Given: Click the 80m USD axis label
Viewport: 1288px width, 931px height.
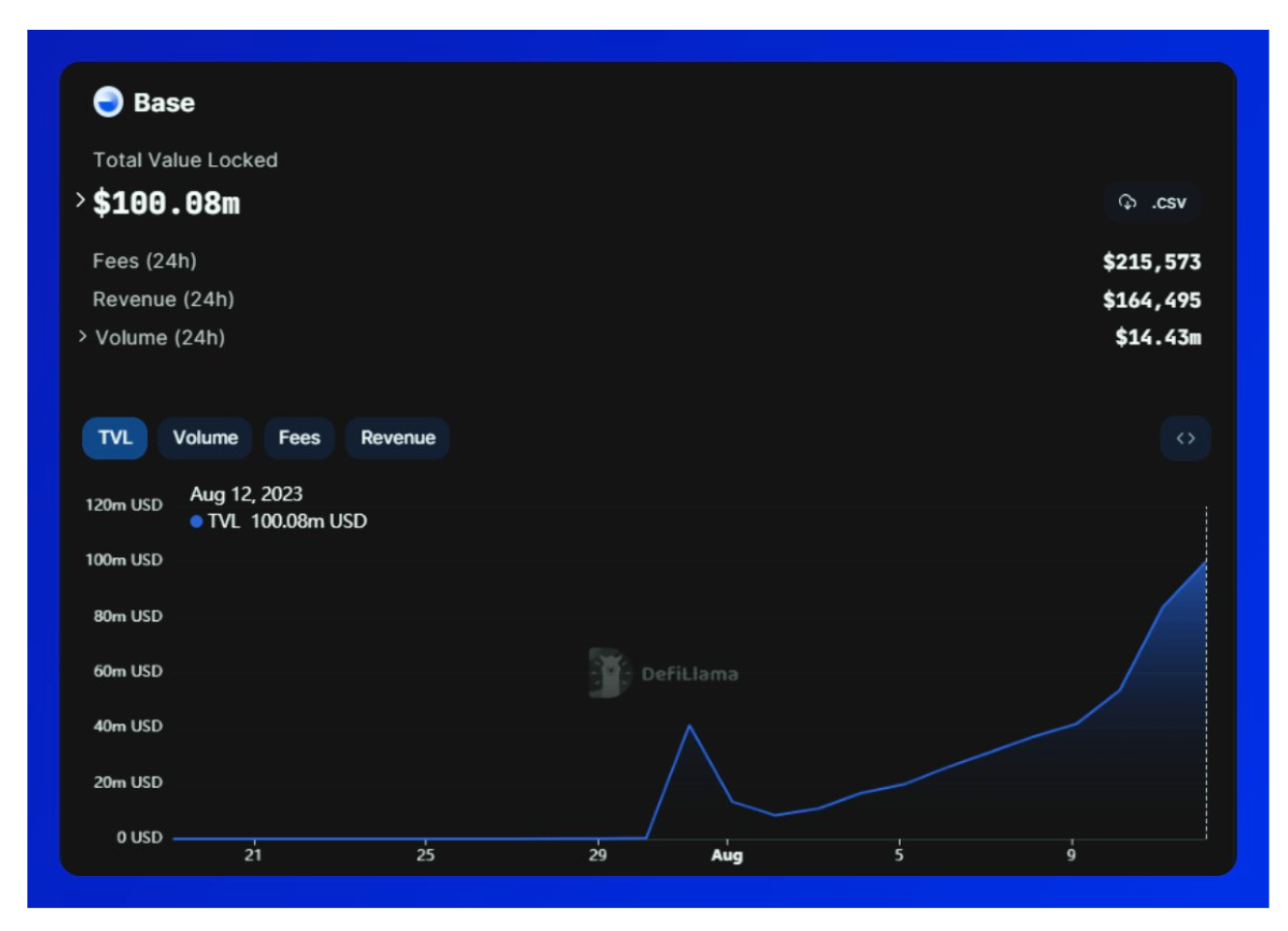Looking at the screenshot, I should (x=127, y=616).
